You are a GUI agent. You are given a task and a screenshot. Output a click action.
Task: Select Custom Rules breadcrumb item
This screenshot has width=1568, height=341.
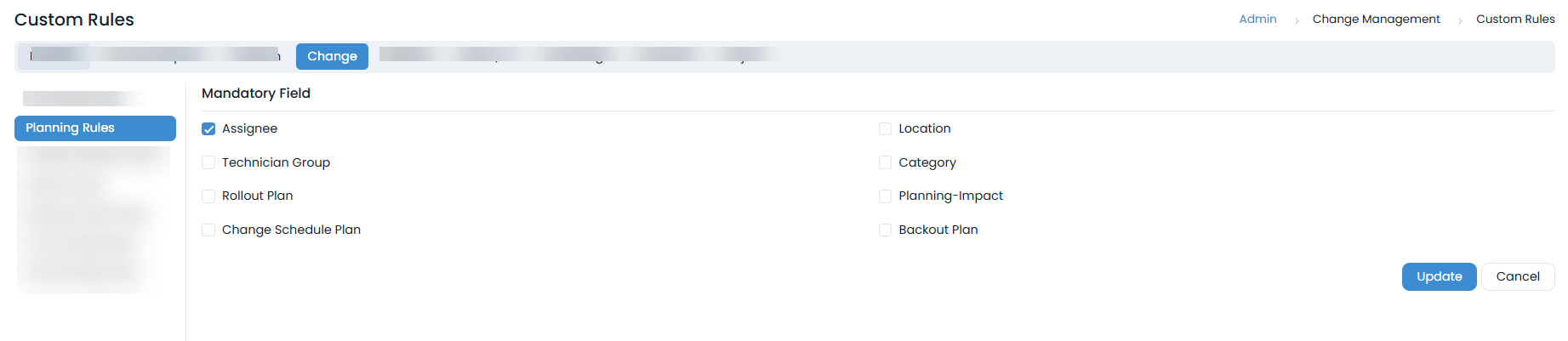1515,19
